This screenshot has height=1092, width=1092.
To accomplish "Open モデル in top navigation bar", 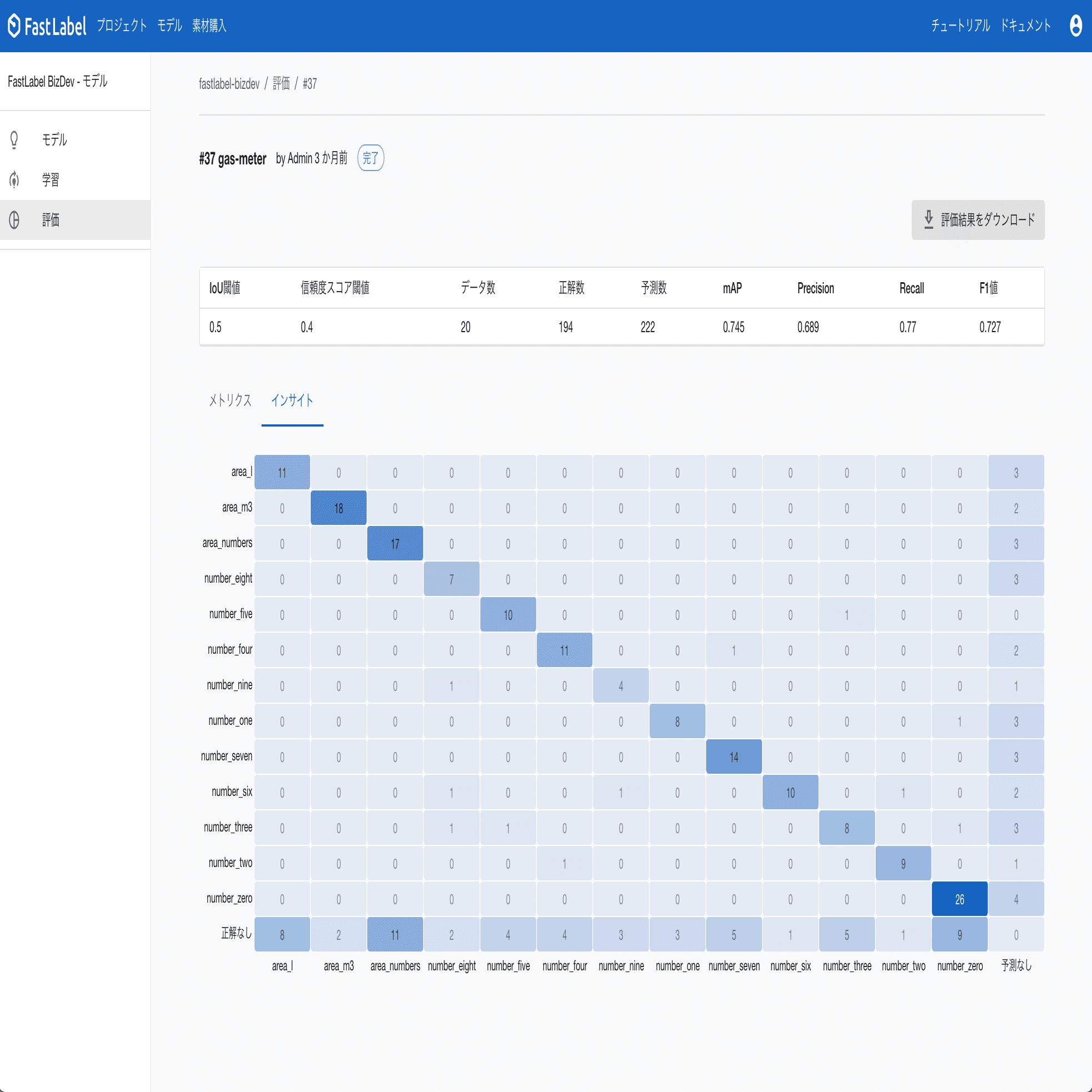I will tap(169, 26).
